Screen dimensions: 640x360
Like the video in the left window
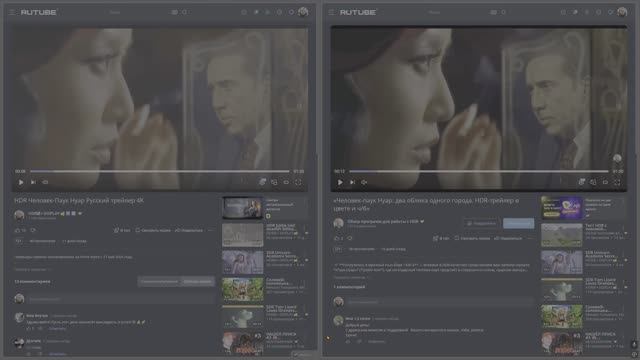(20, 231)
